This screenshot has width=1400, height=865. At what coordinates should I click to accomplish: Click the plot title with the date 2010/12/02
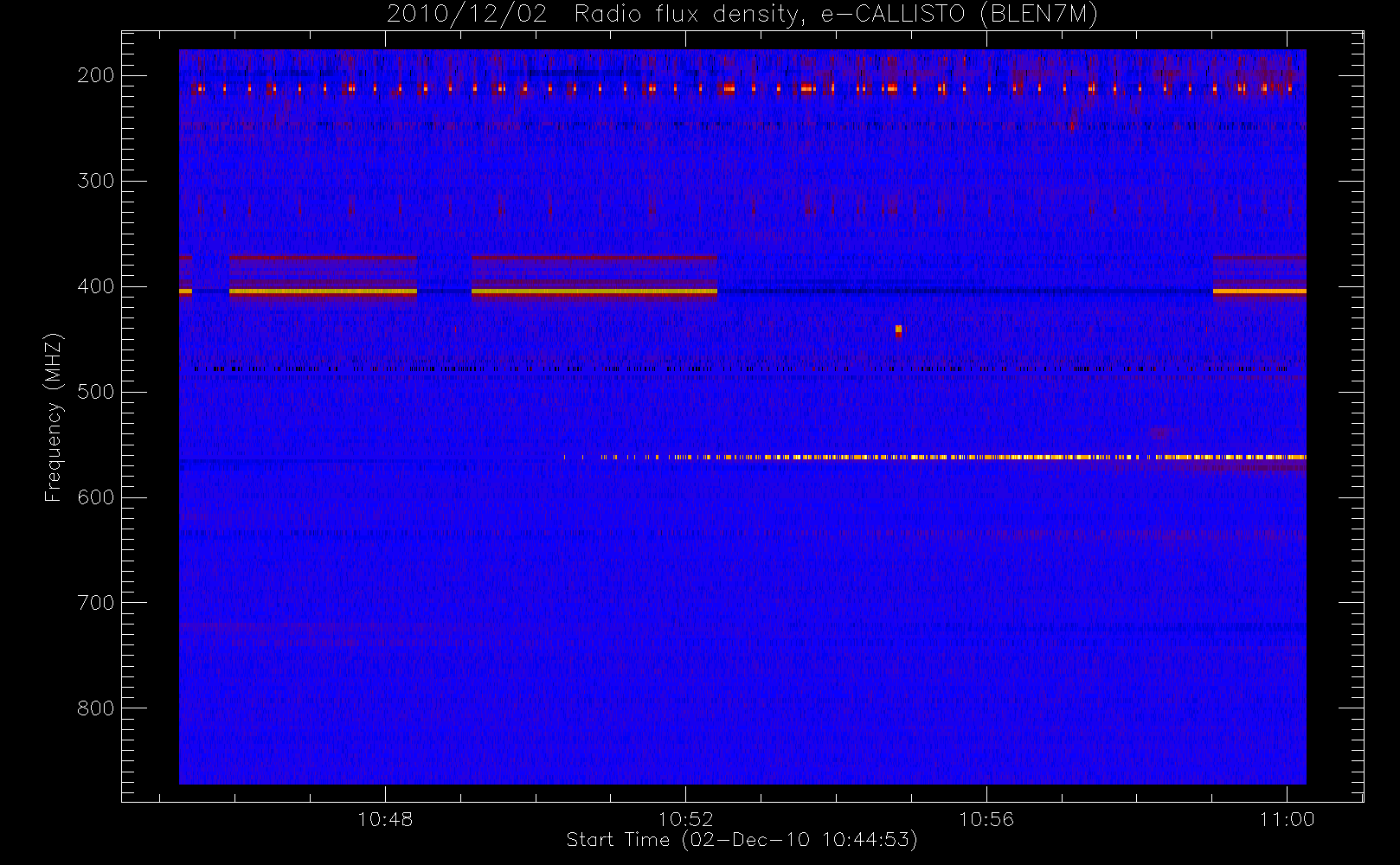(x=742, y=14)
